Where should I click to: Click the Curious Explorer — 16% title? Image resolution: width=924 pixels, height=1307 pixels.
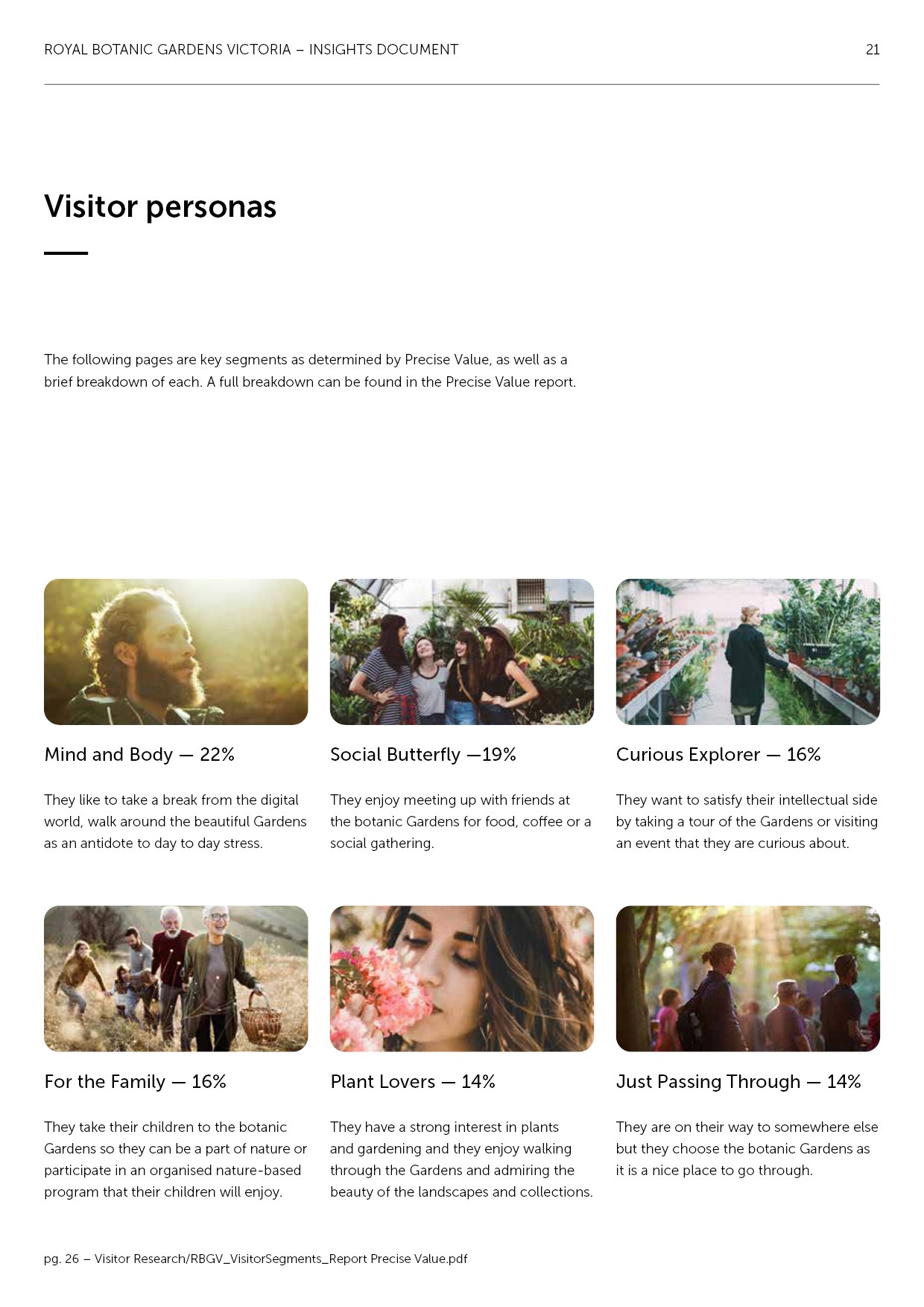pyautogui.click(x=718, y=755)
